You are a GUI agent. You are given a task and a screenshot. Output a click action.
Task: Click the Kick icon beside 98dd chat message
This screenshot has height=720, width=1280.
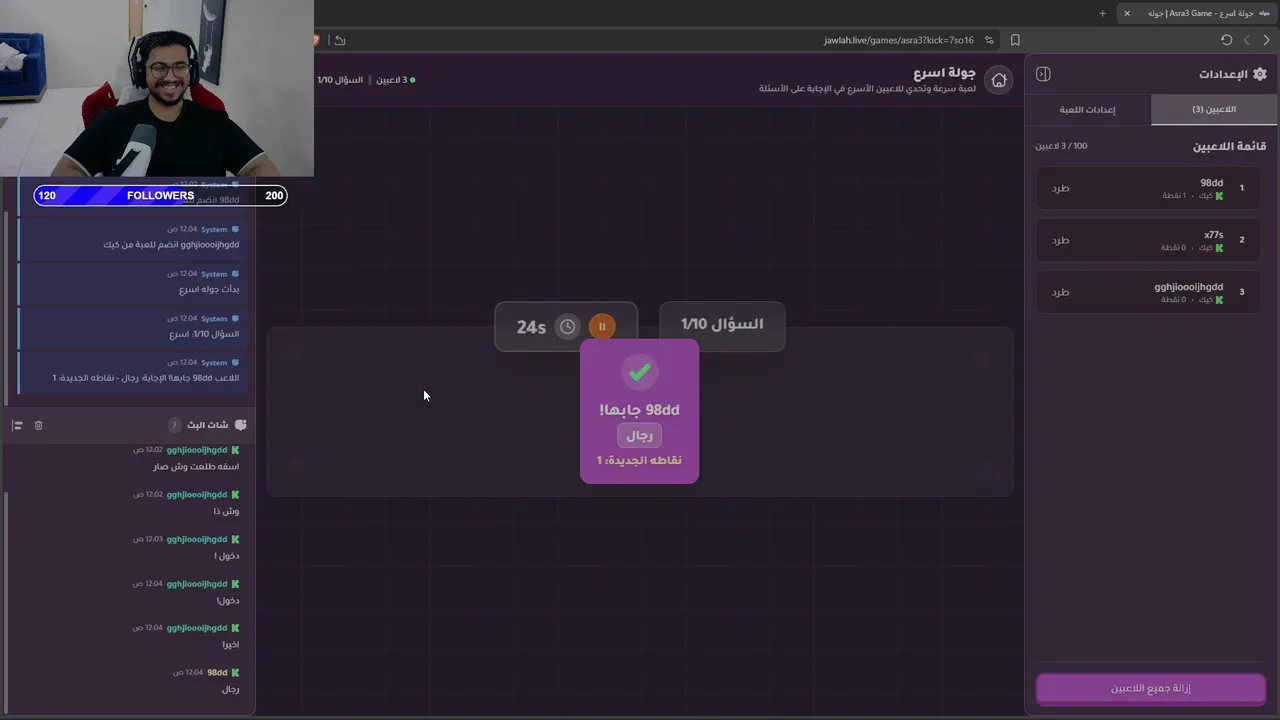point(235,673)
